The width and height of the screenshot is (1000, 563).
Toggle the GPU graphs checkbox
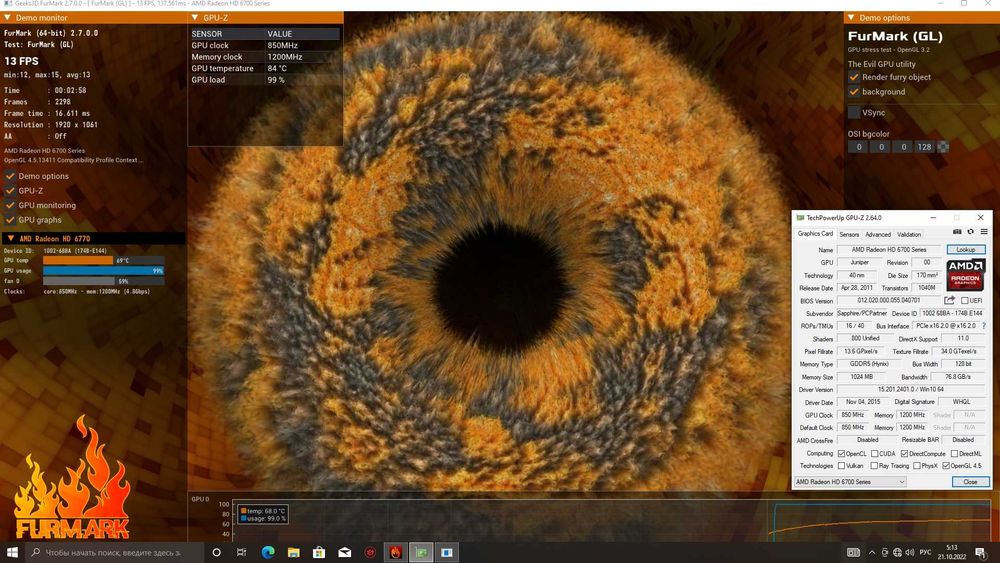[10, 220]
